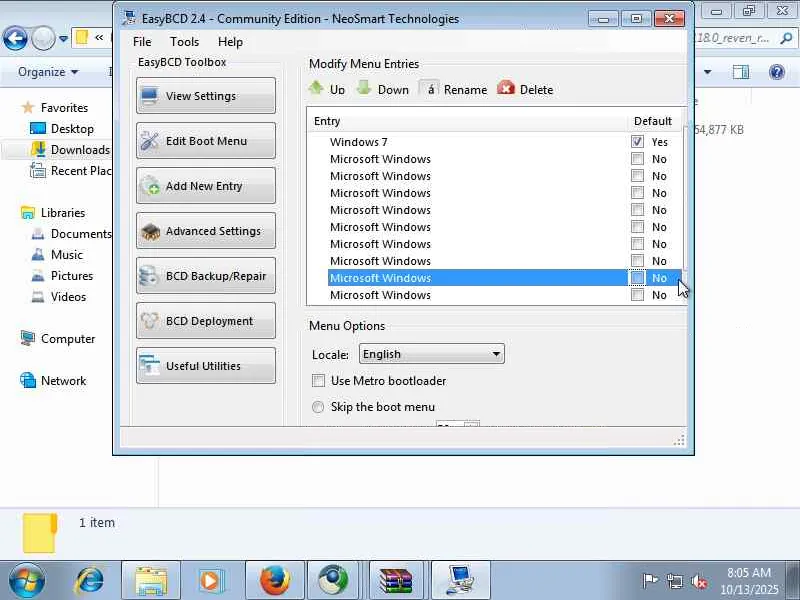
Task: Select the Windows 7 entry row
Action: [x=494, y=142]
